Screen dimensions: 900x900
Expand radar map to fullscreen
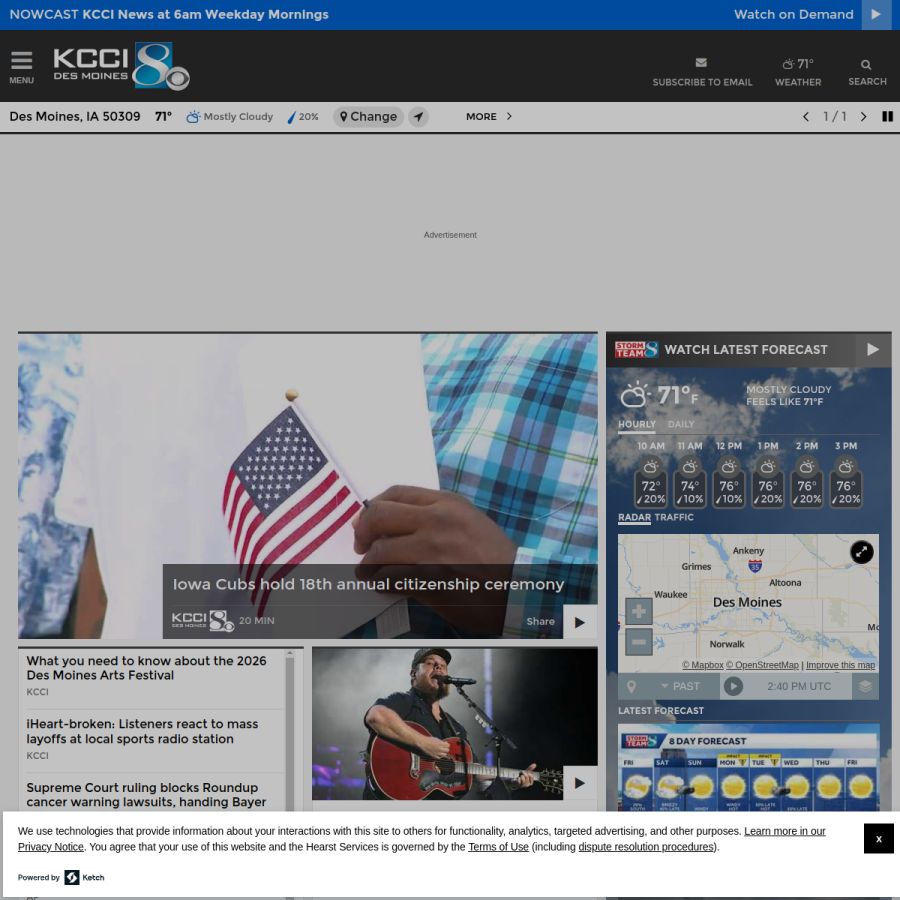coord(862,552)
